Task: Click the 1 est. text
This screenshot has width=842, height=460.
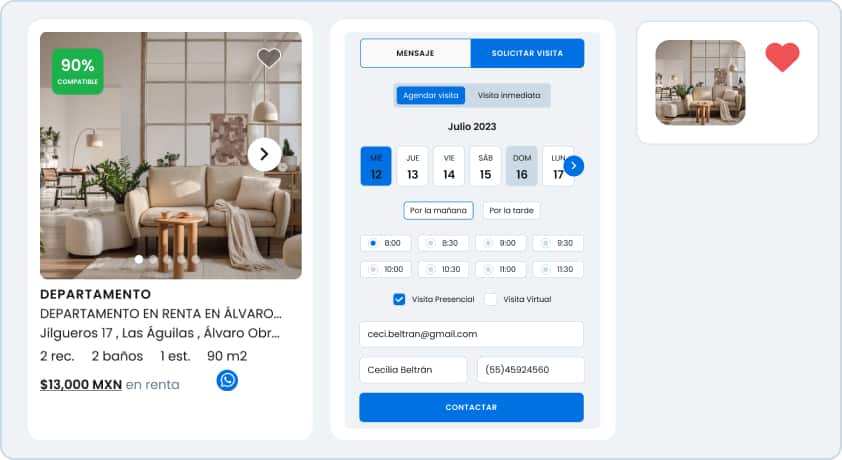Action: pos(176,356)
